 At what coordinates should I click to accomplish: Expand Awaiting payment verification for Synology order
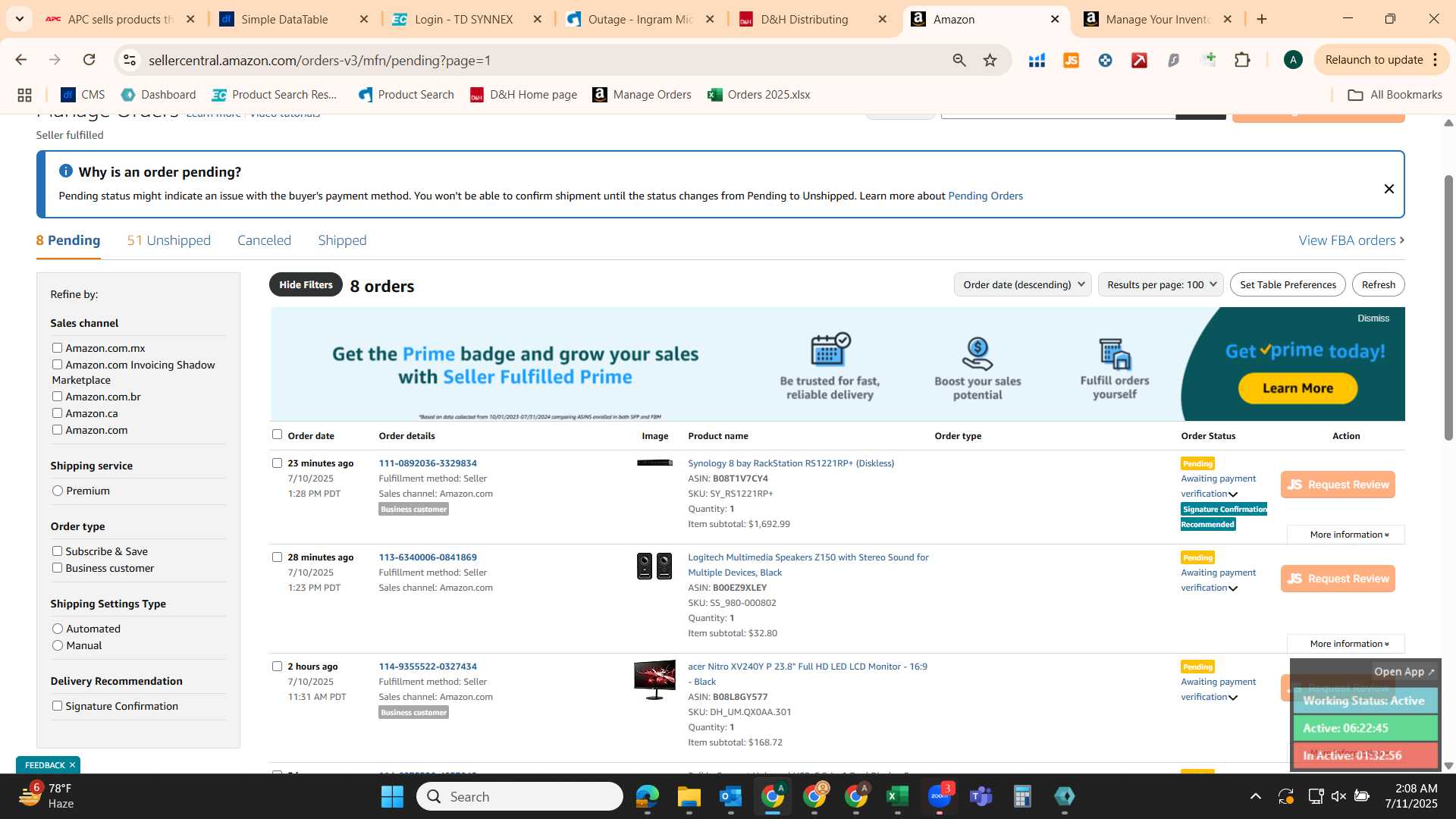[1233, 494]
